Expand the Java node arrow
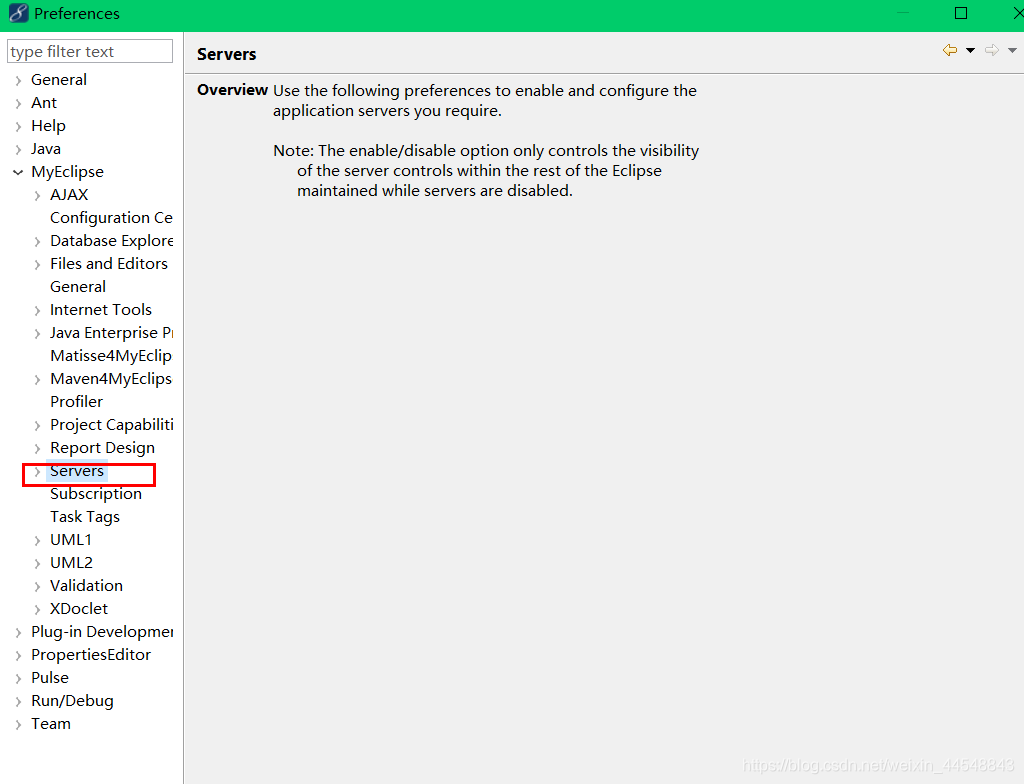The width and height of the screenshot is (1024, 784). point(18,150)
